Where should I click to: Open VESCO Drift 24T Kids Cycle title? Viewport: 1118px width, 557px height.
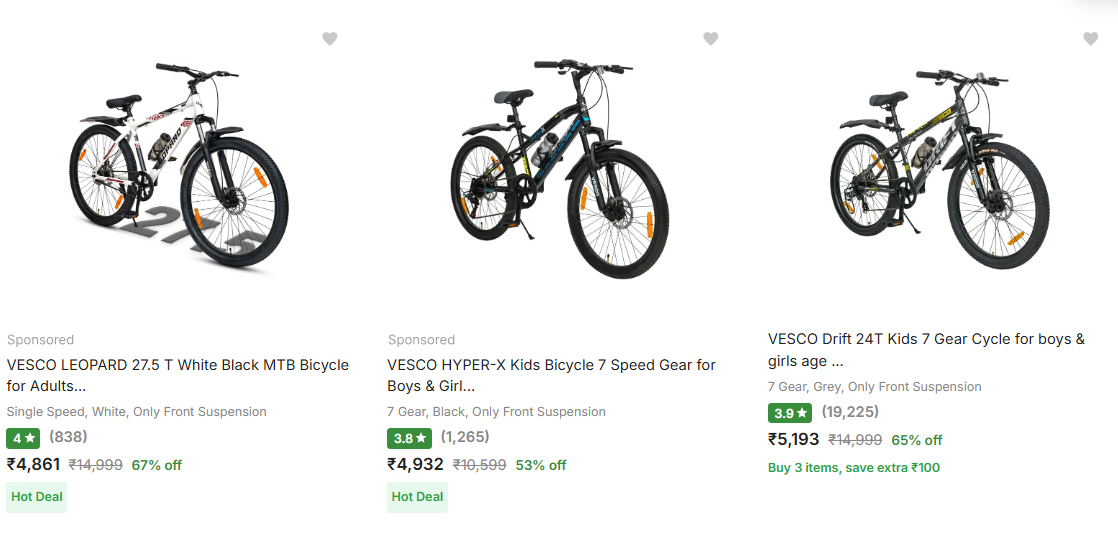tap(926, 349)
